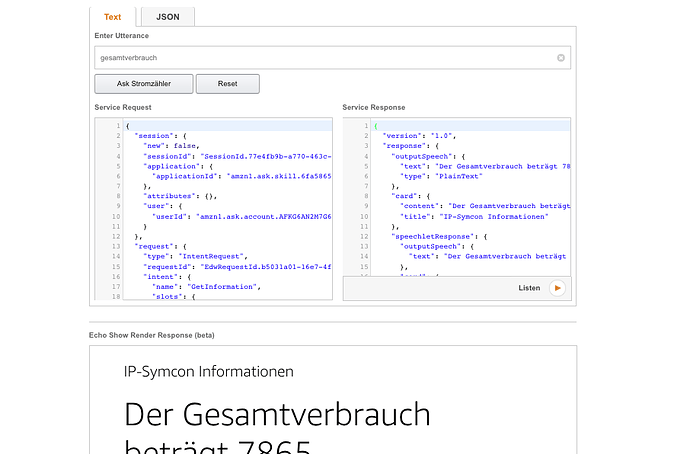Click the "Echo Show Render Response (beta)" label
The height and width of the screenshot is (454, 690).
point(152,335)
